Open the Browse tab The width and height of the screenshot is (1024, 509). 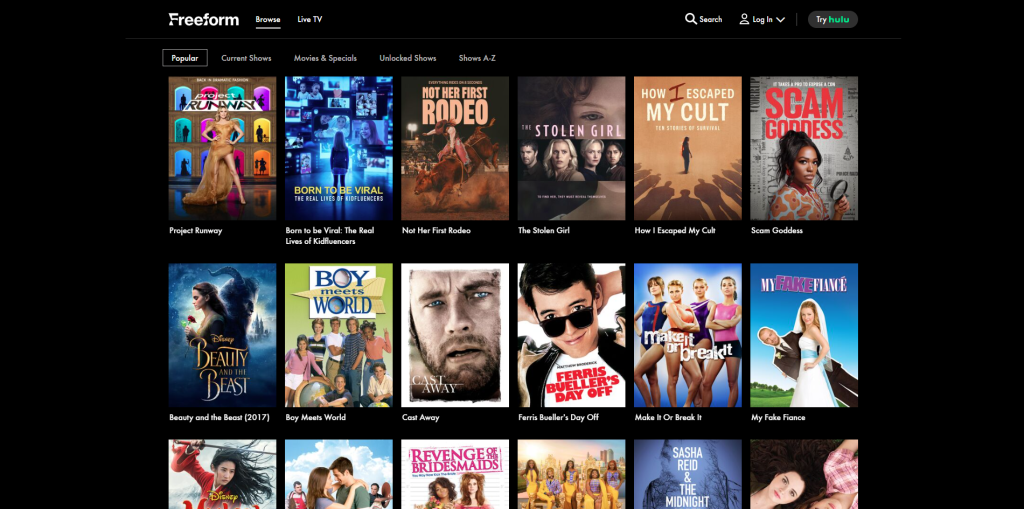click(268, 20)
